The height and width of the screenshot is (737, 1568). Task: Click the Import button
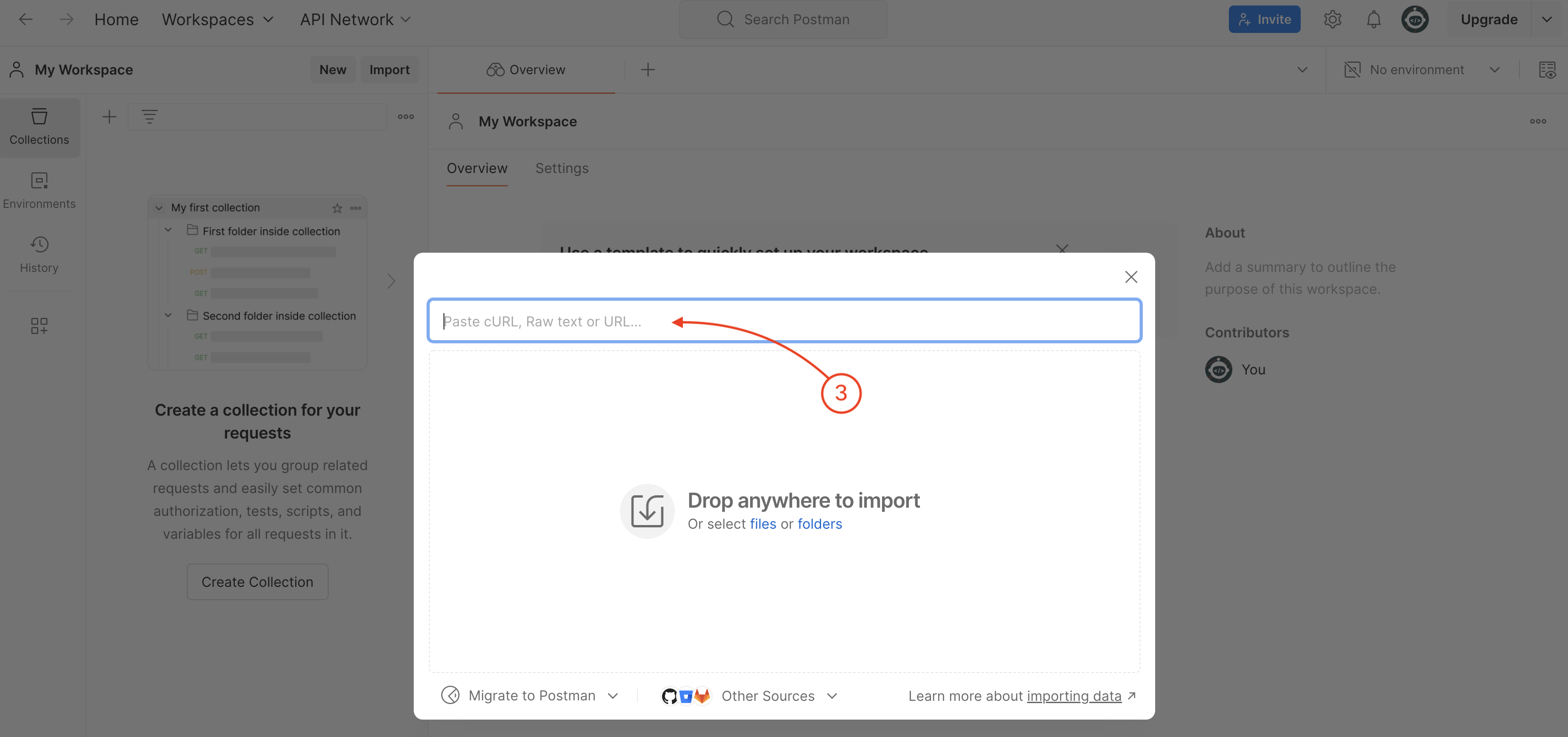coord(389,70)
